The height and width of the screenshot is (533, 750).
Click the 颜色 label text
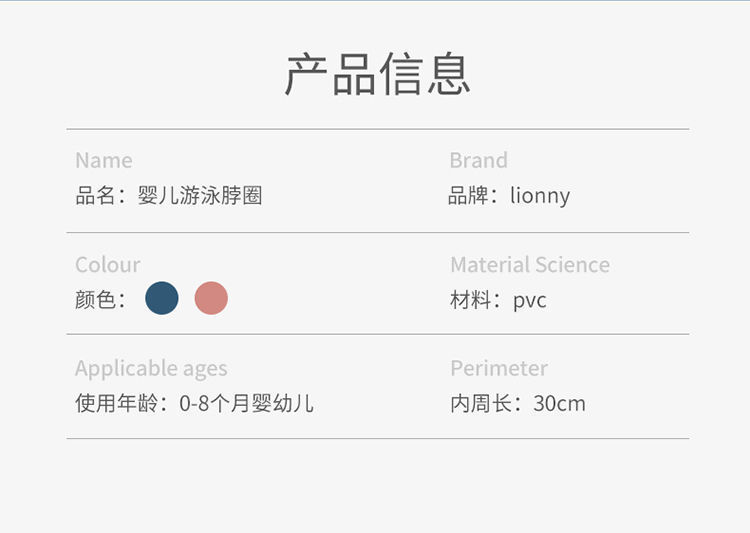tap(95, 299)
